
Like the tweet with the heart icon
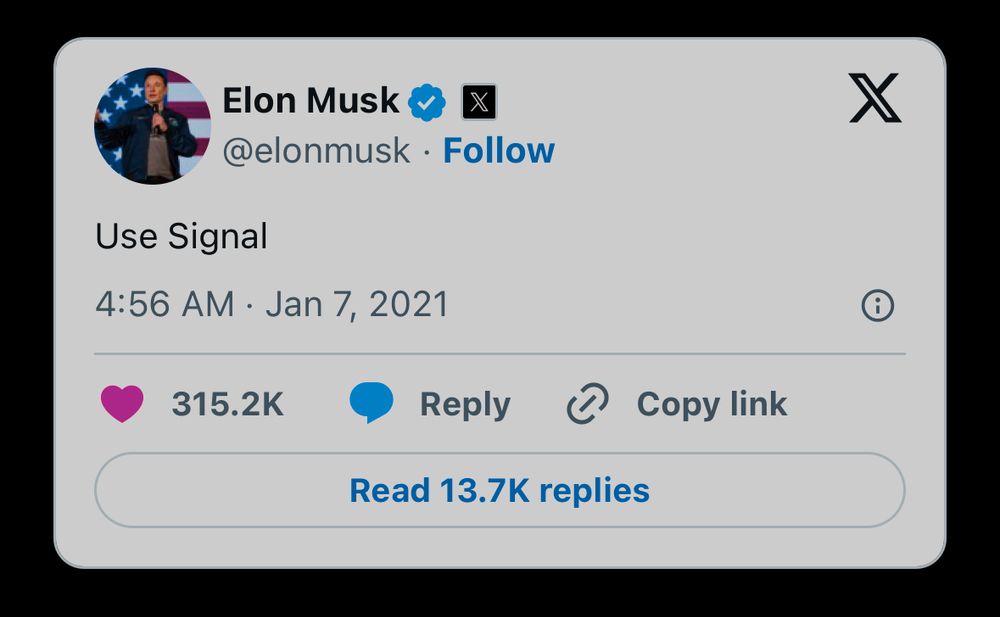122,404
